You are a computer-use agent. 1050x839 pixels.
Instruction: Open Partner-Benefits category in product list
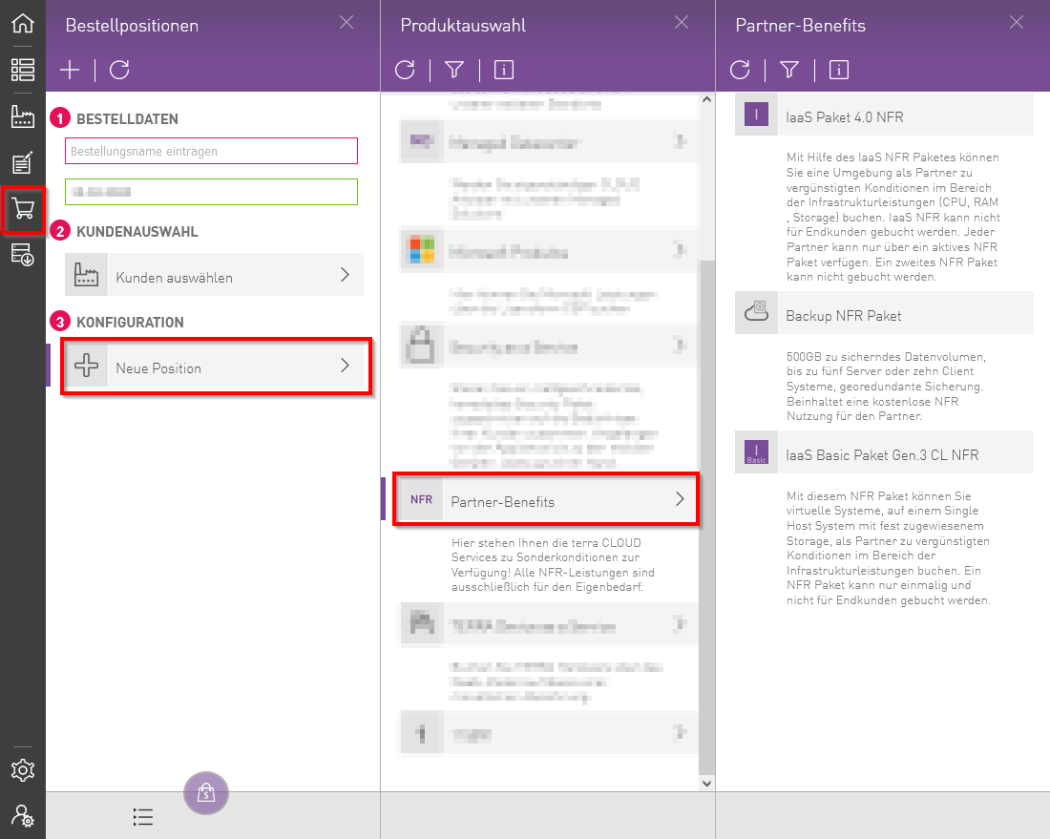tap(545, 500)
